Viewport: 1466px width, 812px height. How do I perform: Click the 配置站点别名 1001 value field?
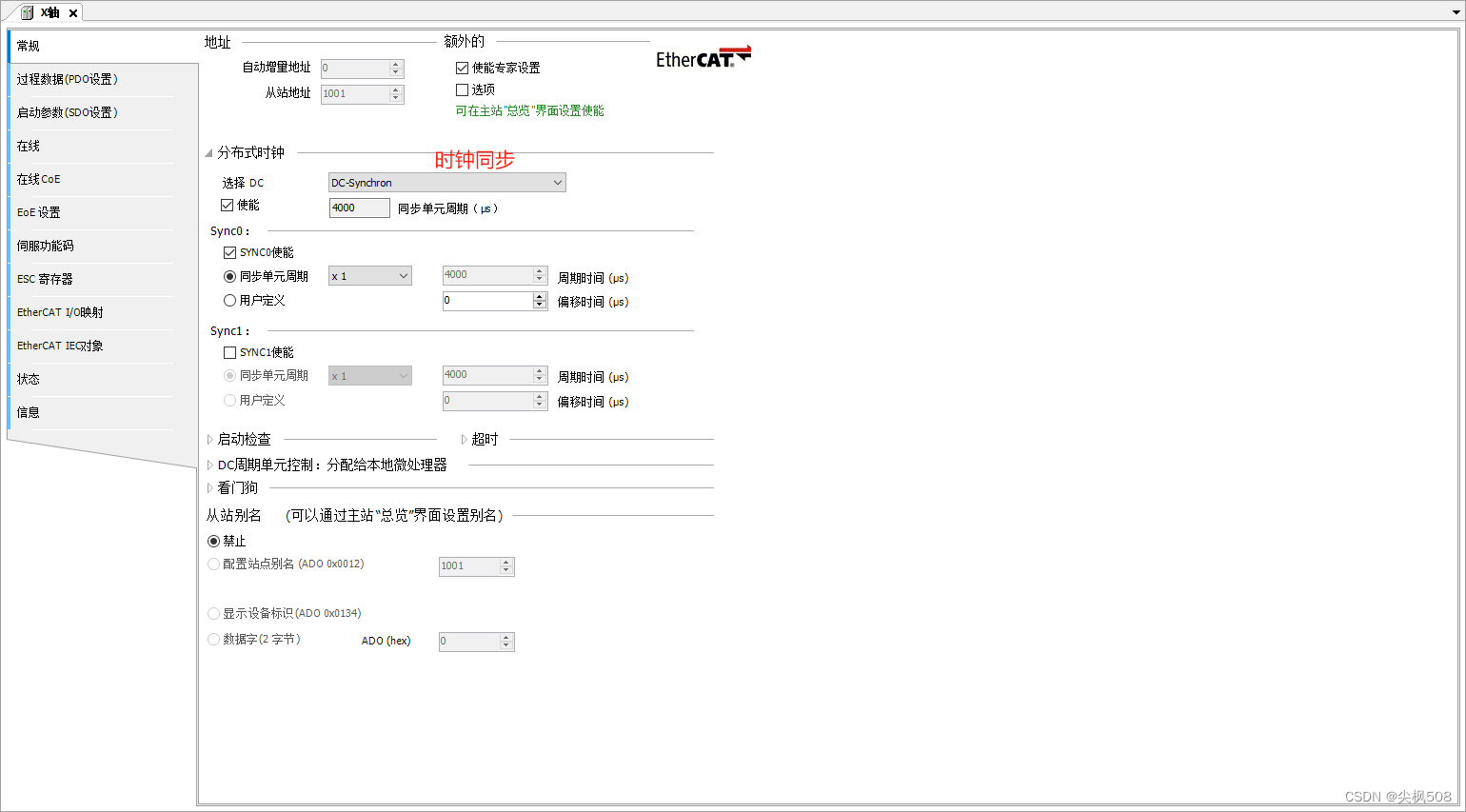coord(469,566)
